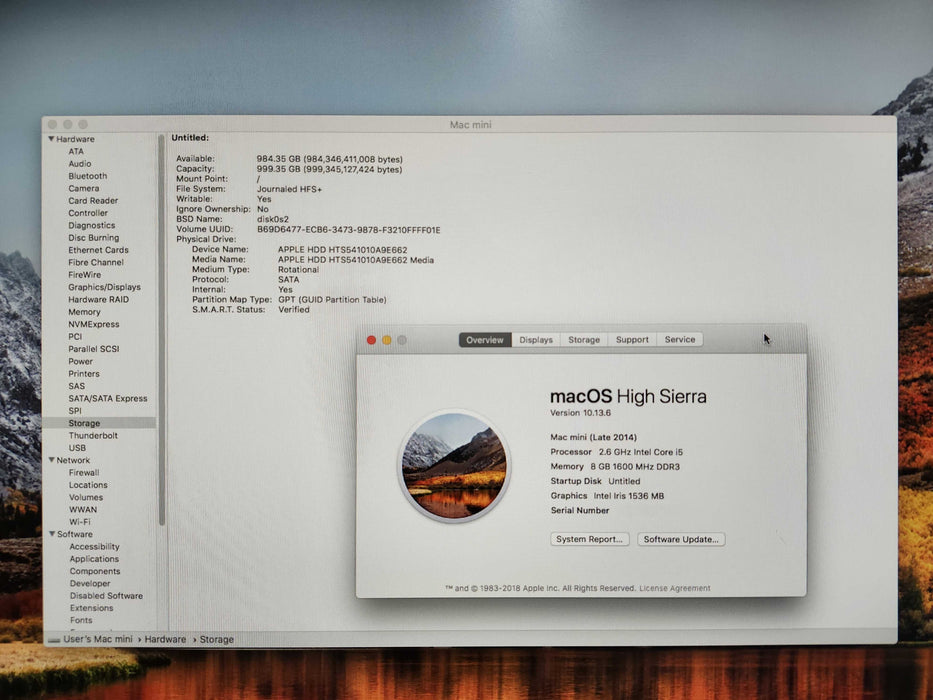Click the Hardware segment in path bar
Viewport: 933px width, 700px height.
(165, 640)
